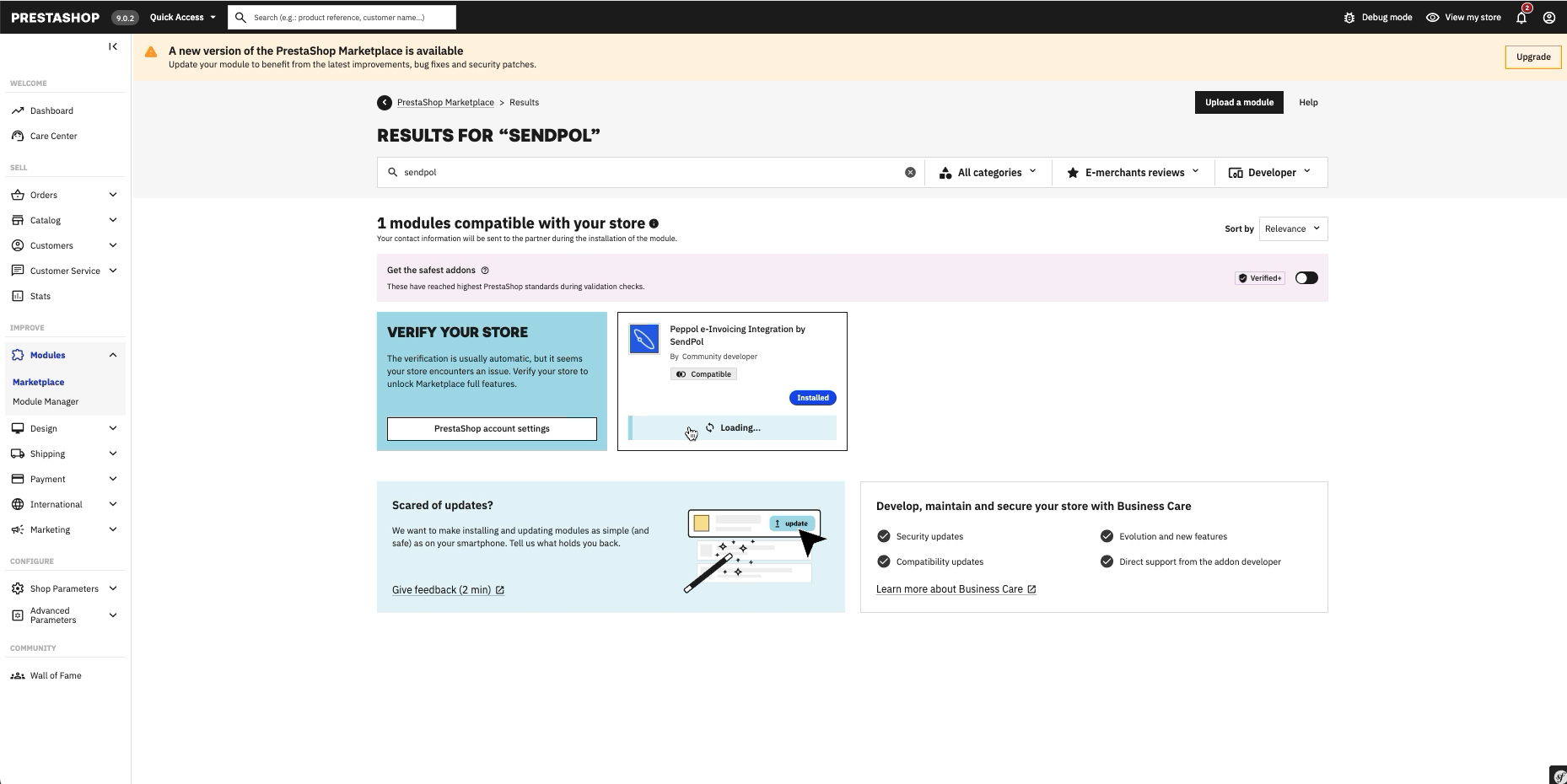Clear the sendpol search text
This screenshot has height=784, width=1567.
pos(910,172)
